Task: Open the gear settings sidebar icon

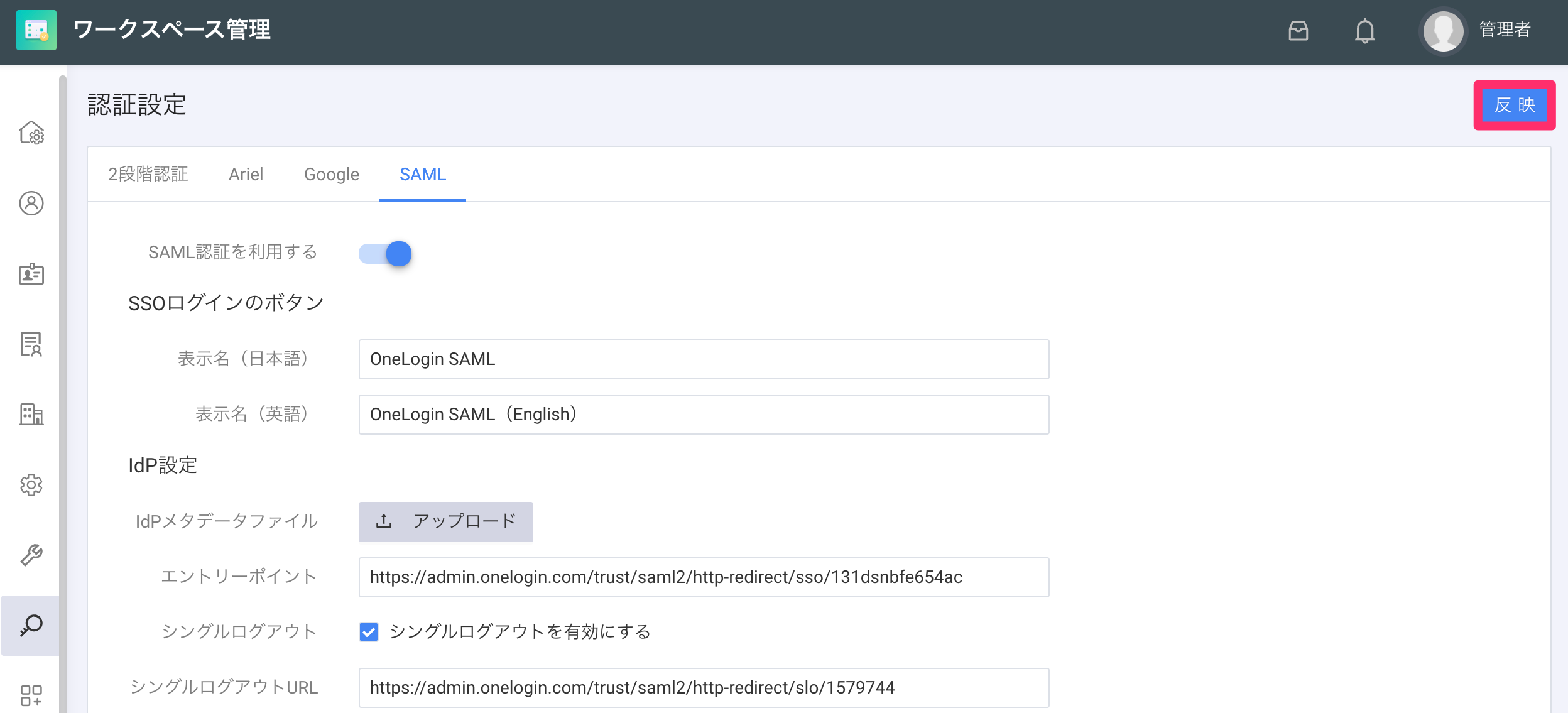Action: [x=31, y=484]
